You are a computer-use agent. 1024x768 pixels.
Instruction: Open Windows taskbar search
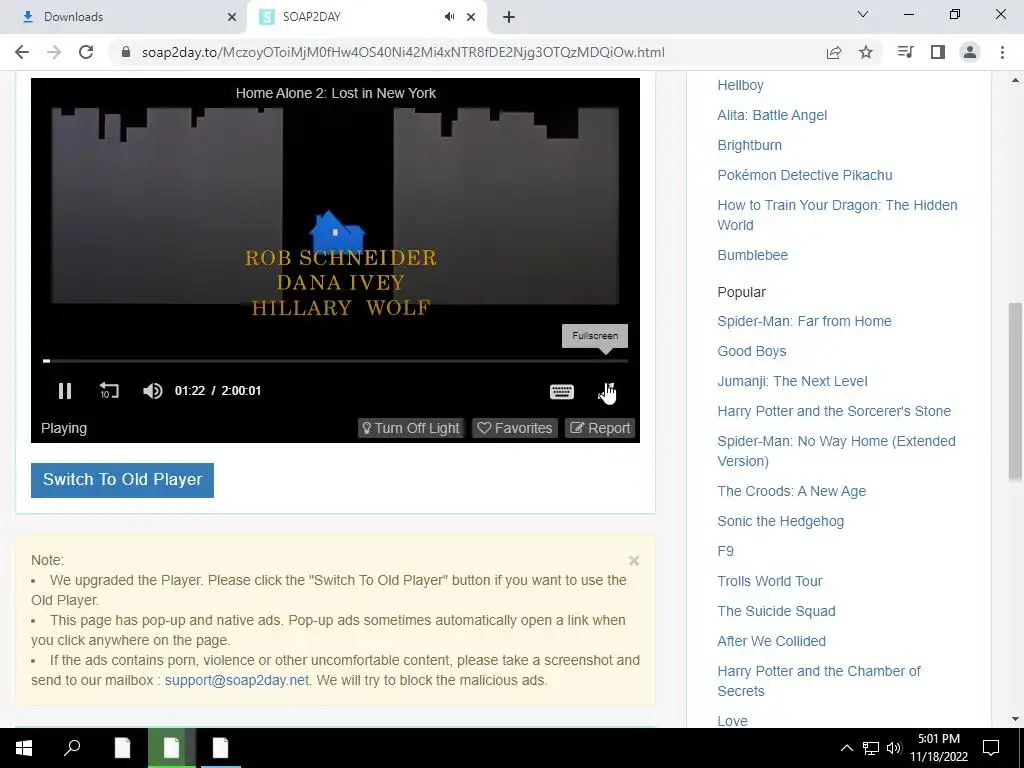pos(72,748)
